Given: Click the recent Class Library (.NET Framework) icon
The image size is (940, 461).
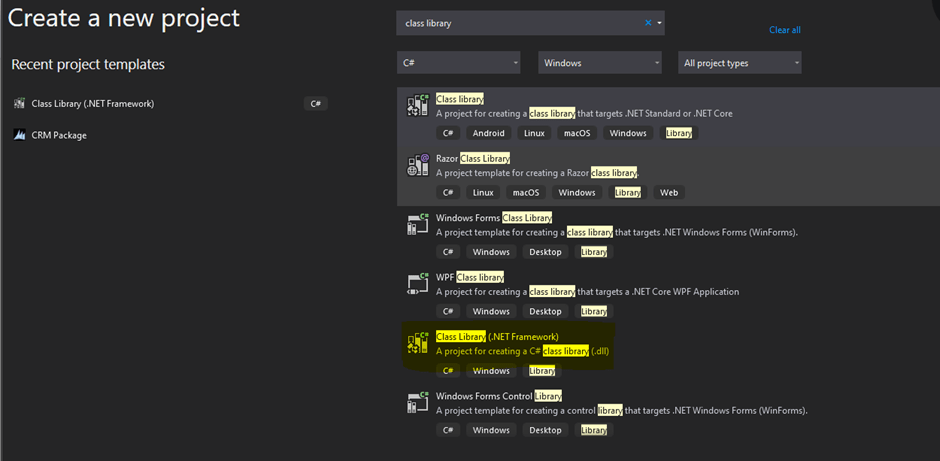Looking at the screenshot, I should click(x=19, y=104).
